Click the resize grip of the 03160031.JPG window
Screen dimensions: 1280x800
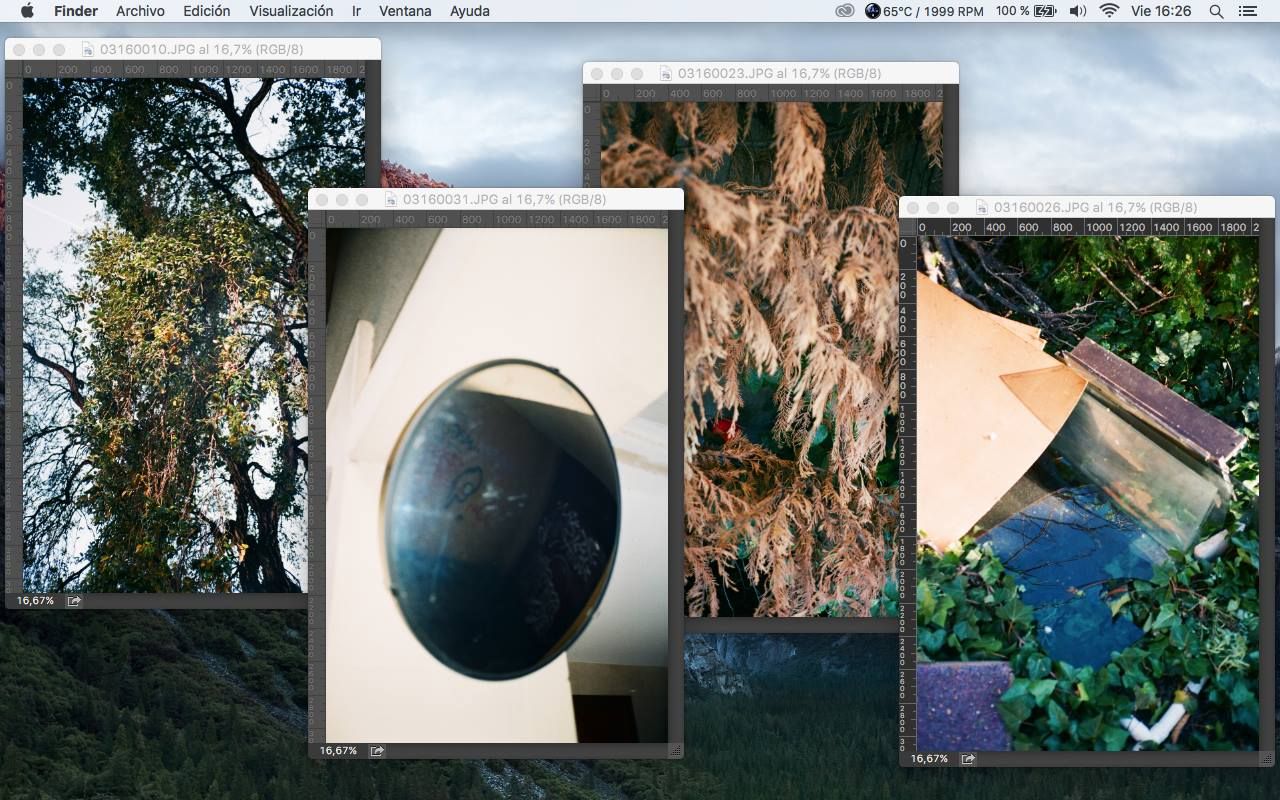[675, 750]
